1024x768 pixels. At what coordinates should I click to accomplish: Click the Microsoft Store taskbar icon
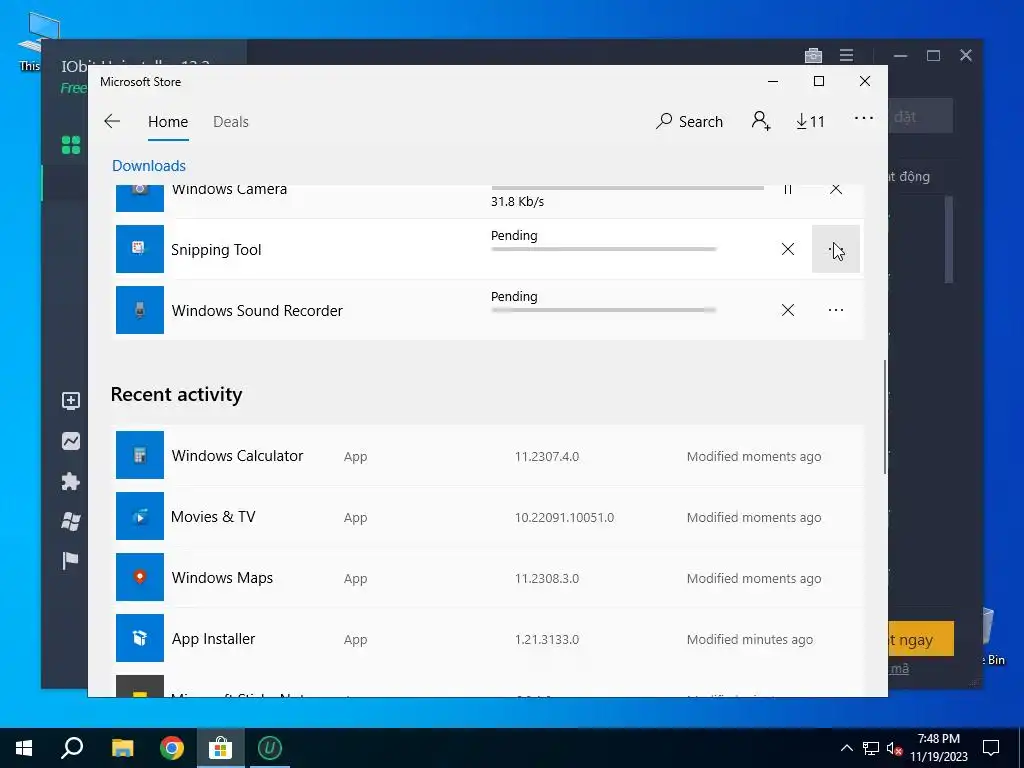[x=221, y=748]
